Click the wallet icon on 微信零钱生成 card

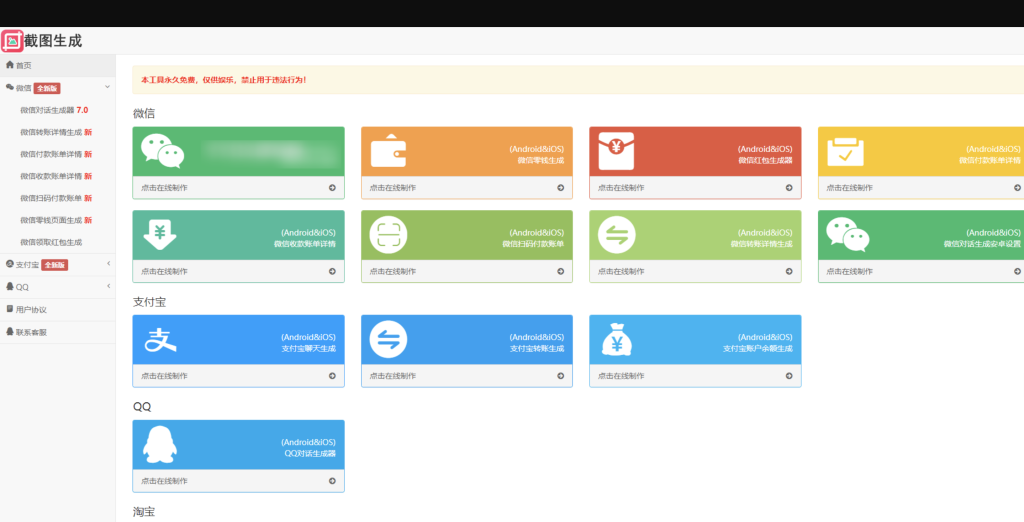coord(388,151)
